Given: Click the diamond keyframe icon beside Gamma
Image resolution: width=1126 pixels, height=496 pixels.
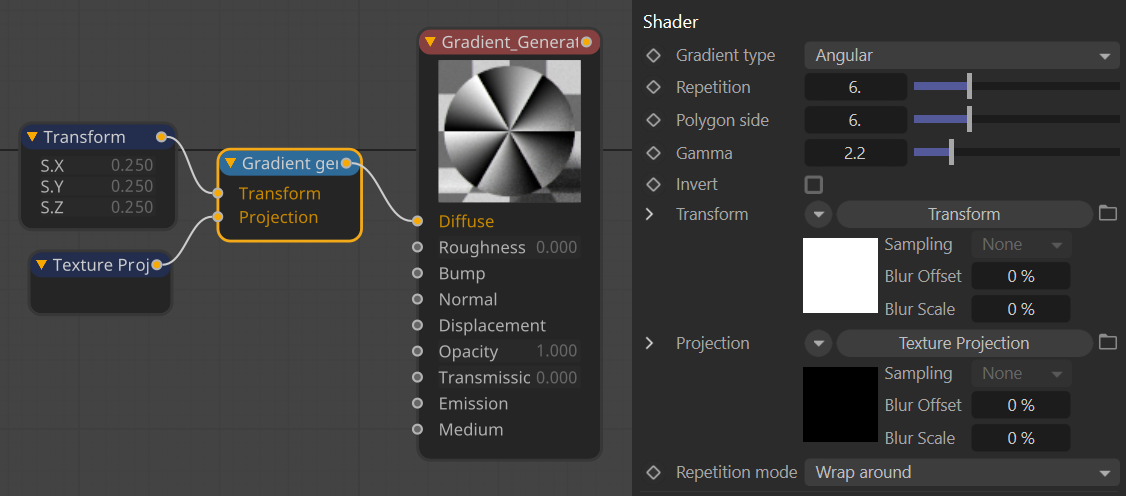Looking at the screenshot, I should [x=654, y=153].
